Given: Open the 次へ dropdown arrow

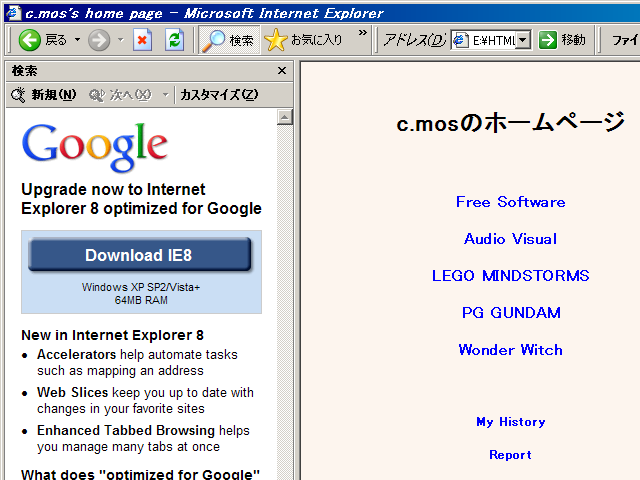Looking at the screenshot, I should (165, 95).
